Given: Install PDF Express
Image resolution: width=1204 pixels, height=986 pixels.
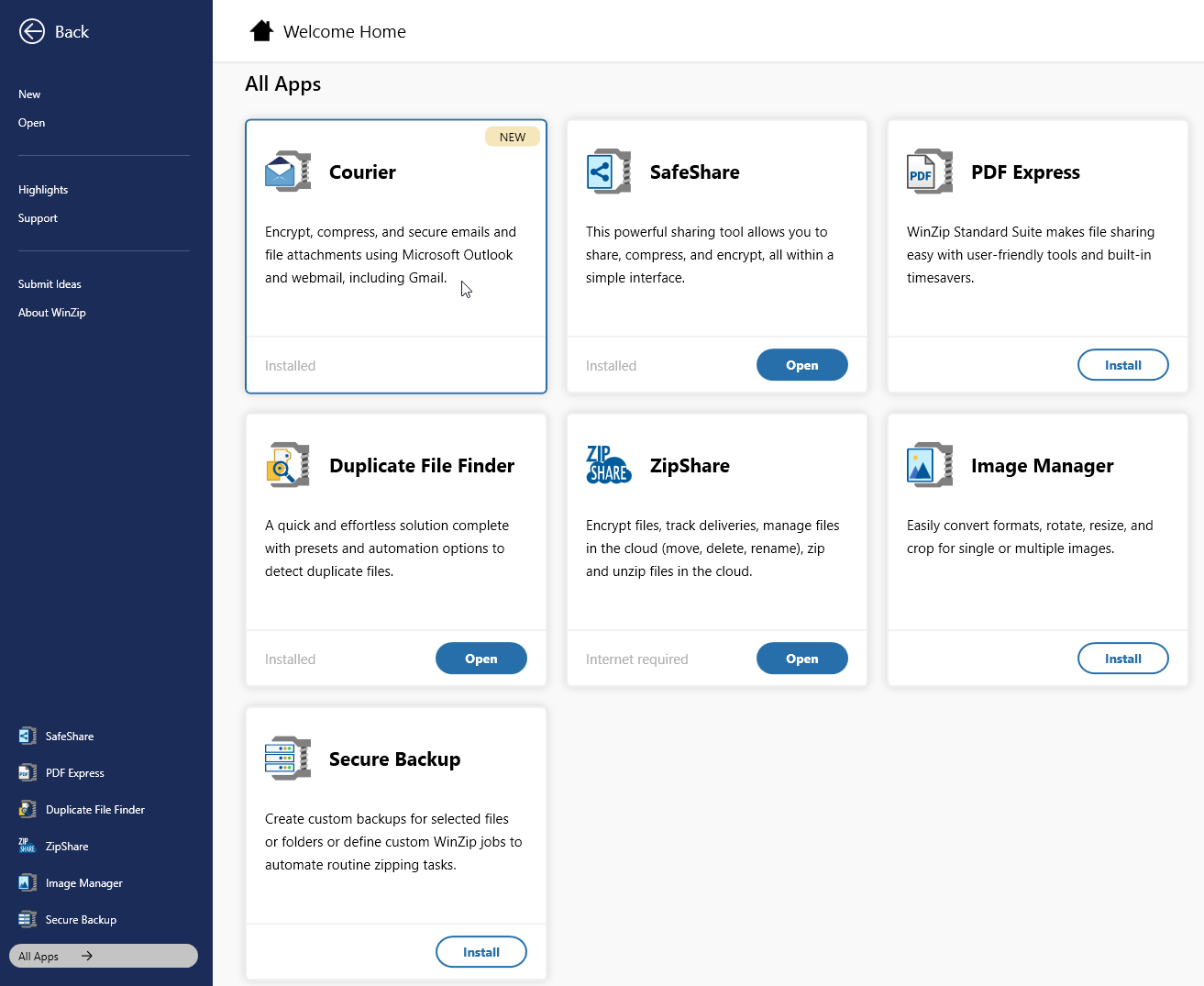Looking at the screenshot, I should (1123, 365).
